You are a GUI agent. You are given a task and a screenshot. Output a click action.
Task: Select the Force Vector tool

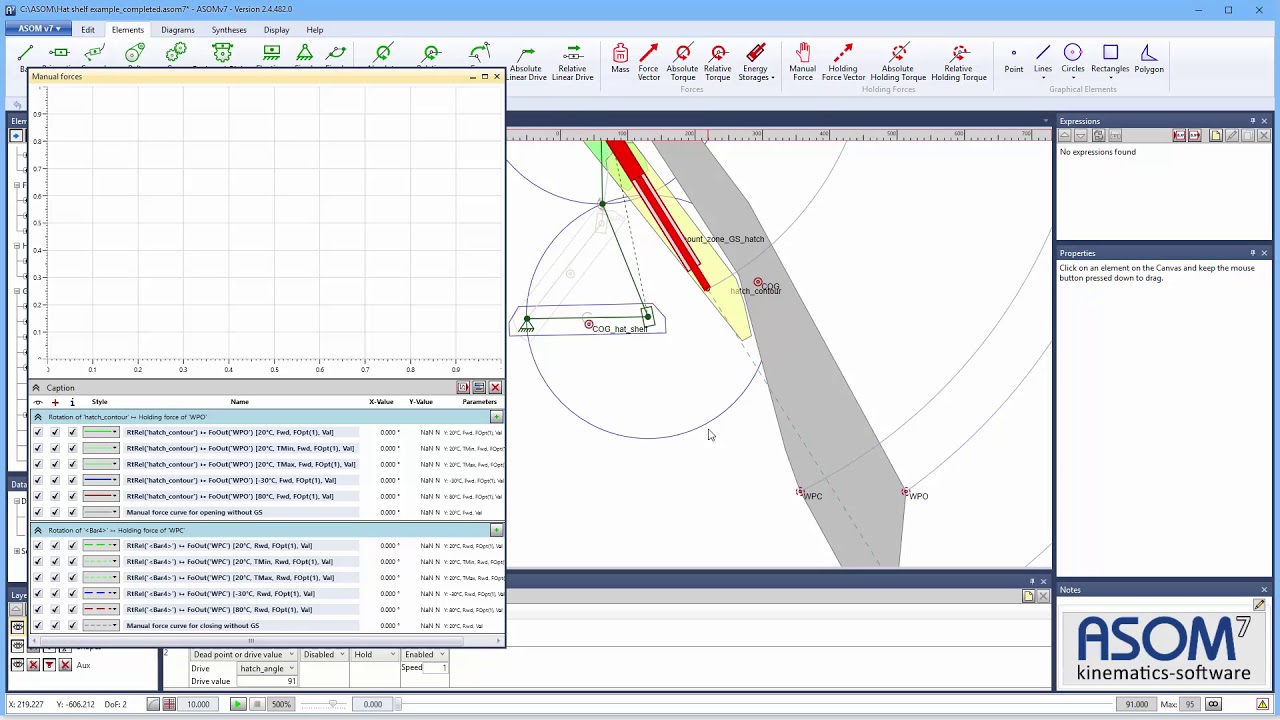[x=649, y=62]
